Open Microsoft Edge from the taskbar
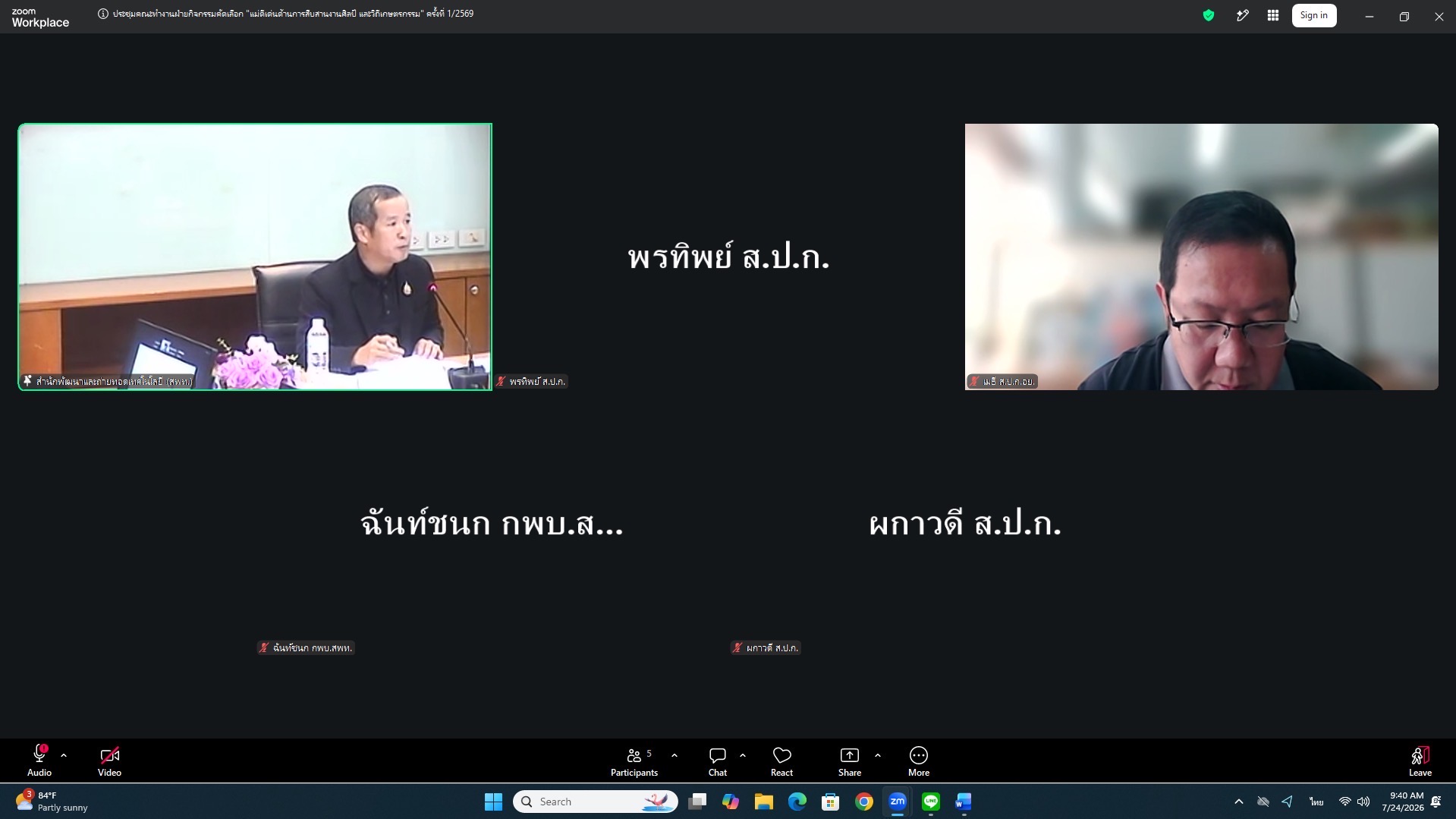The width and height of the screenshot is (1456, 819). 797,802
